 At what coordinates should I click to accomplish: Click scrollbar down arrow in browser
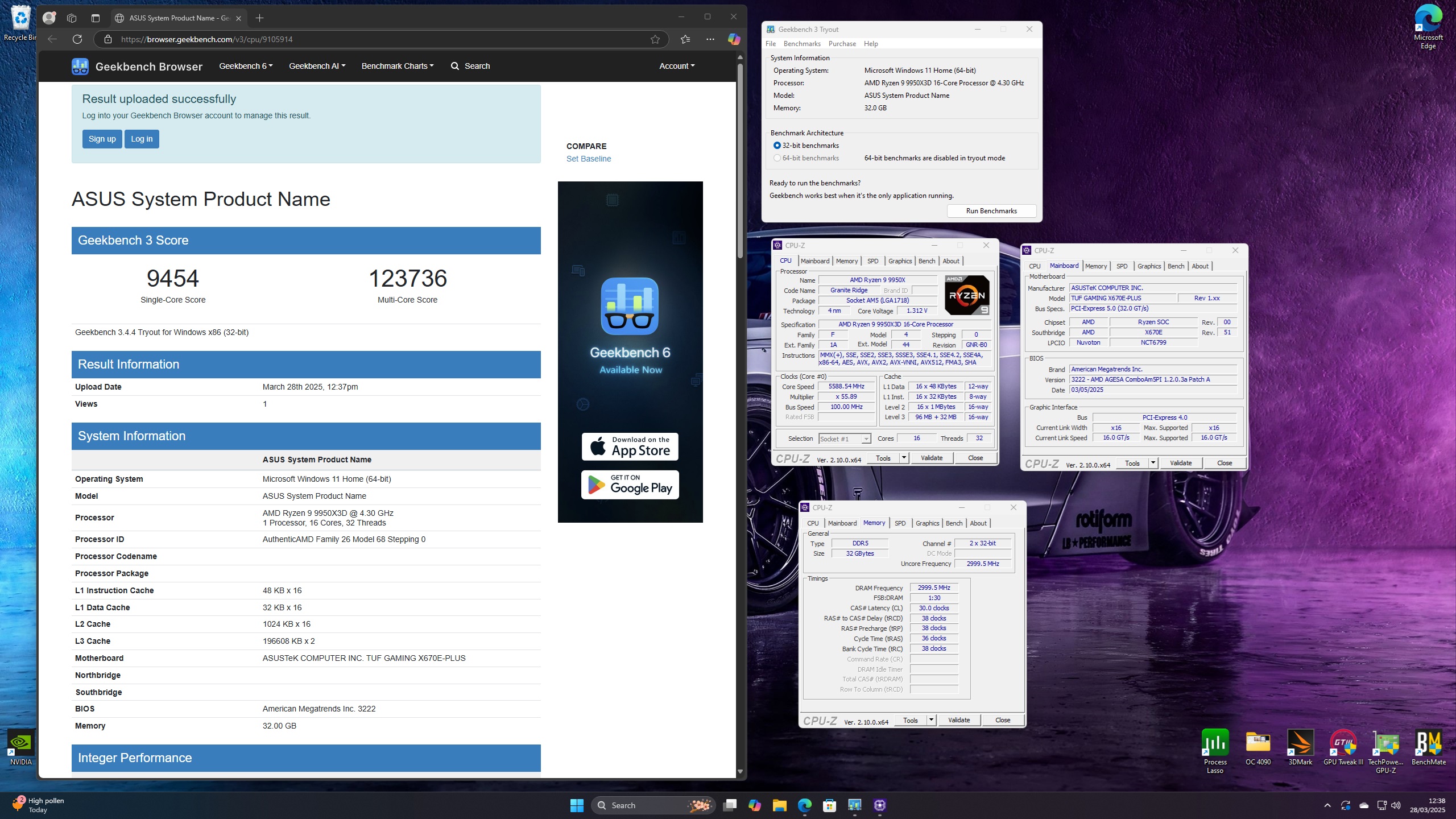click(x=740, y=772)
